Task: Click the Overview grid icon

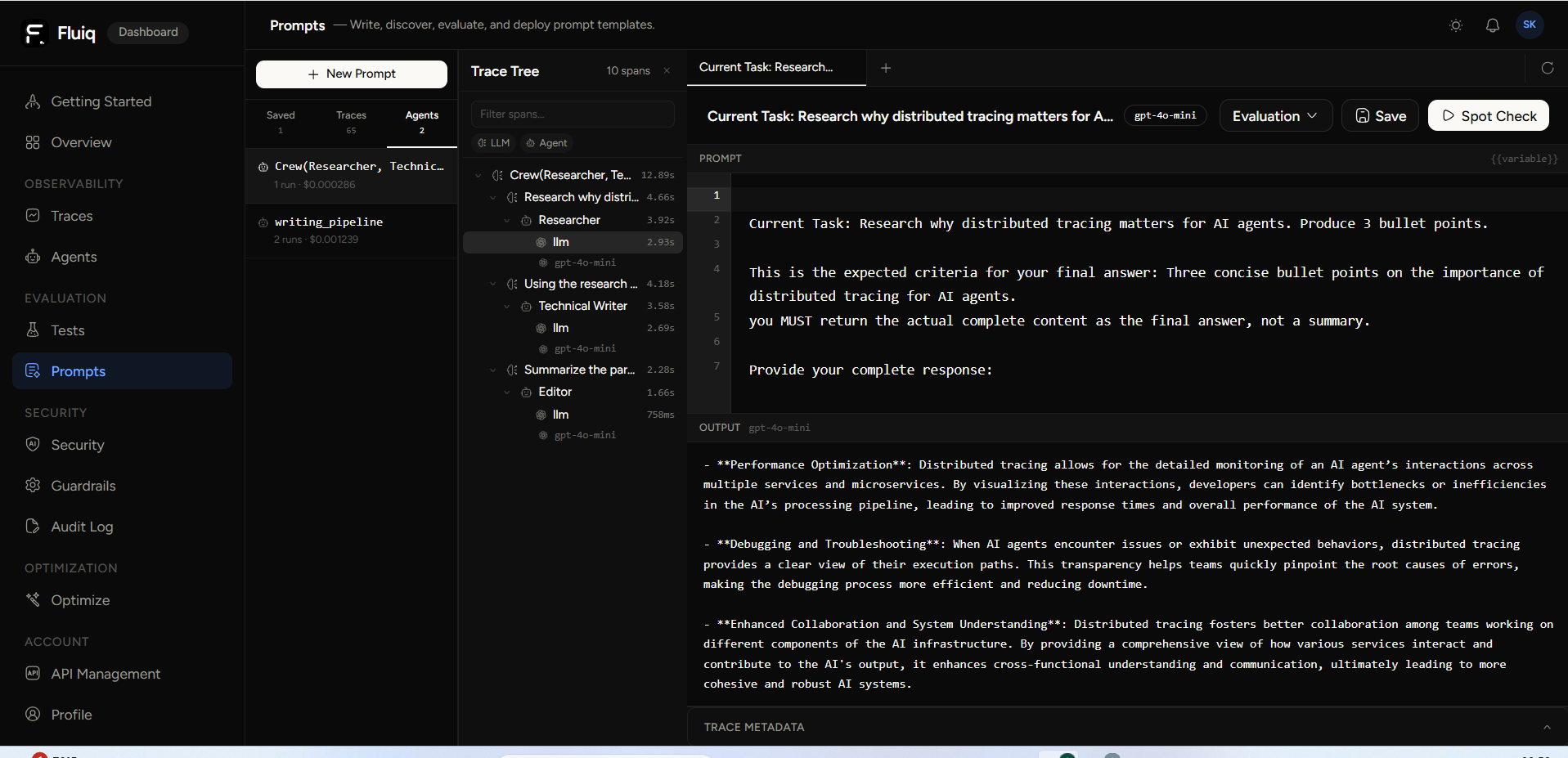Action: click(x=33, y=142)
